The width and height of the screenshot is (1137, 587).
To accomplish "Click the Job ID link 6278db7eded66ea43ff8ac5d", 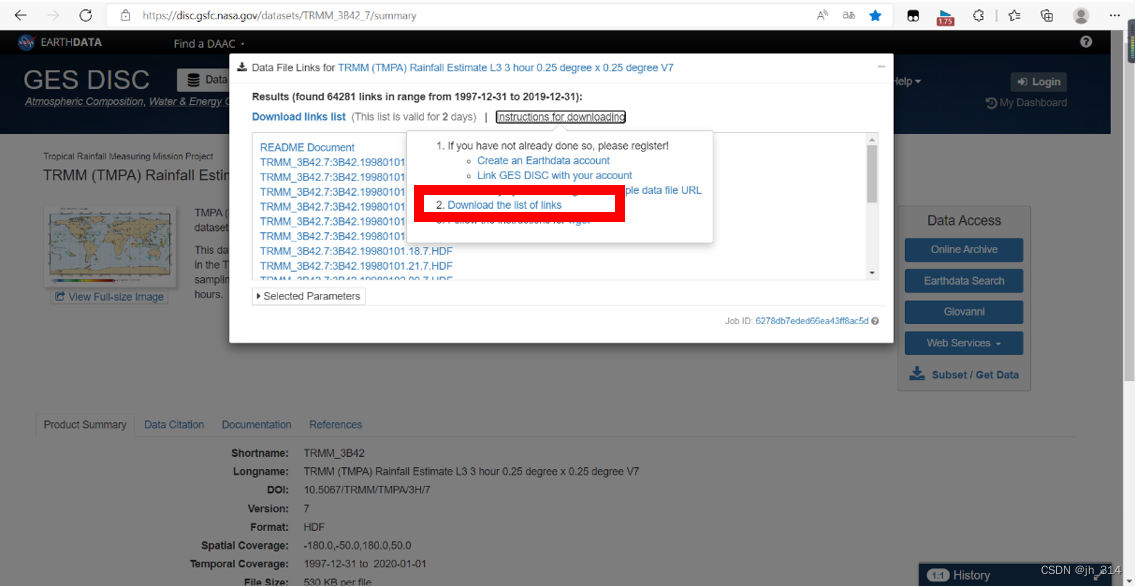I will pos(811,321).
